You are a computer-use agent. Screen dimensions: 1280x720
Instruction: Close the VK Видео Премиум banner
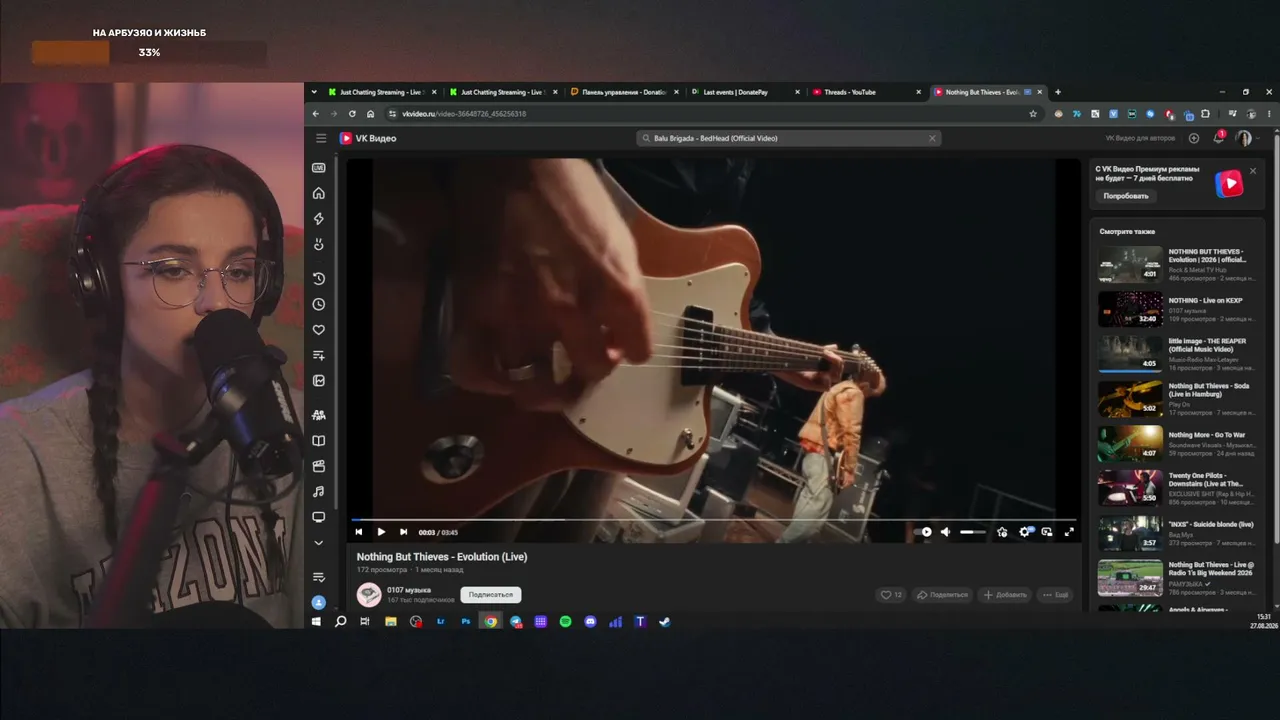pos(1253,171)
